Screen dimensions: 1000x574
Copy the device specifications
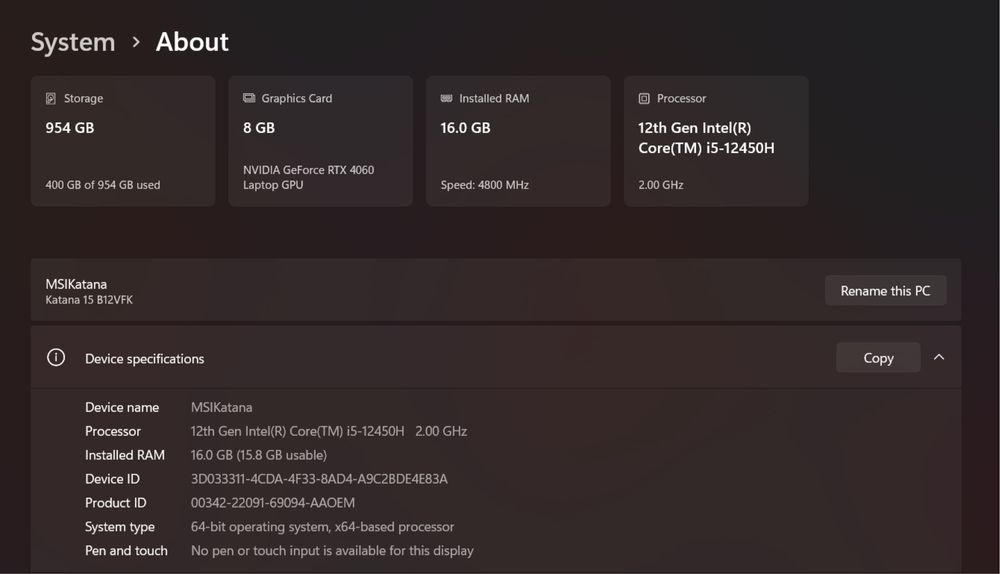pyautogui.click(x=878, y=358)
